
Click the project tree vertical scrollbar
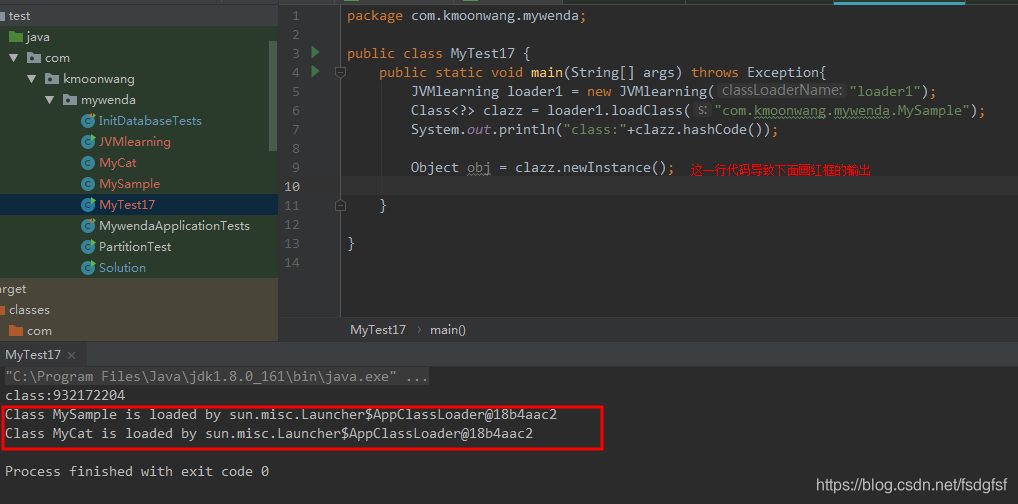pyautogui.click(x=274, y=95)
